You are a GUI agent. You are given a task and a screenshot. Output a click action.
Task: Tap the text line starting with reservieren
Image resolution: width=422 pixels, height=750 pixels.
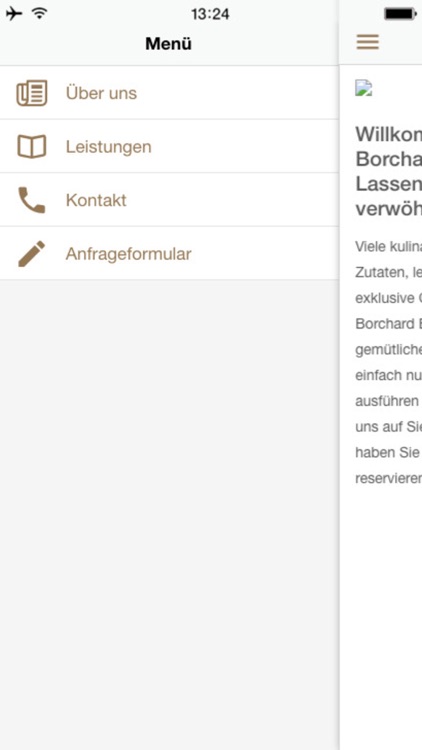pos(389,479)
